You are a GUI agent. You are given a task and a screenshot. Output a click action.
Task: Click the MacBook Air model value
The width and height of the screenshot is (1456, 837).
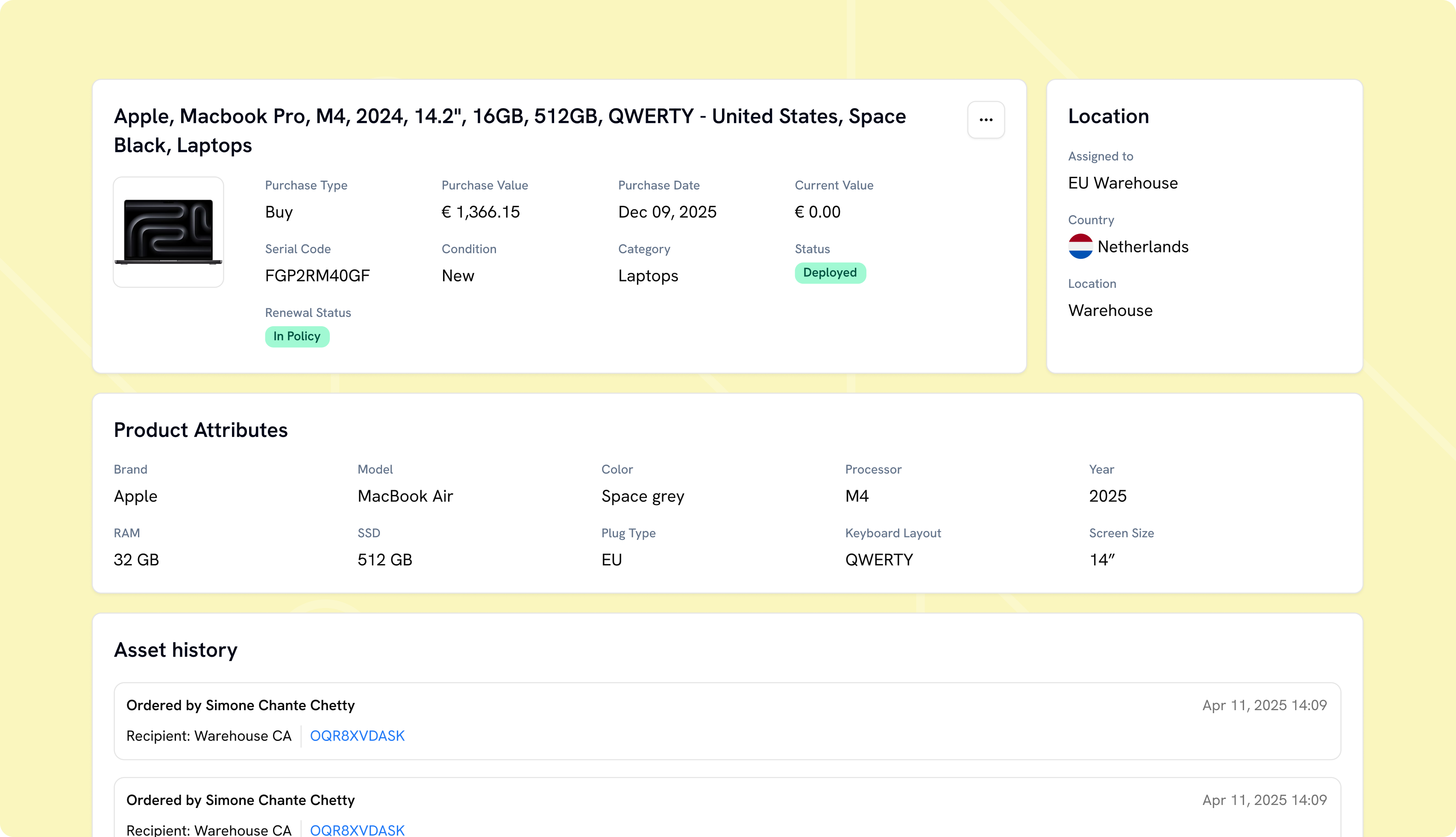[x=405, y=496]
